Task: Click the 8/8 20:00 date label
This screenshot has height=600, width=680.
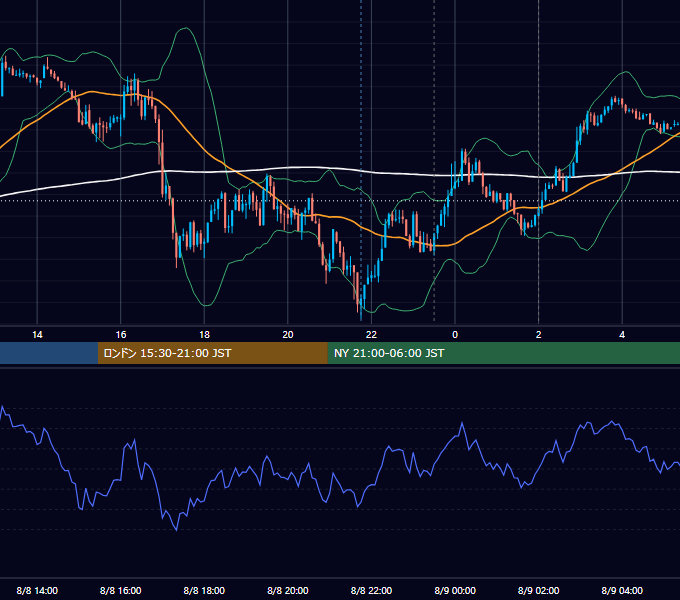Action: coord(288,590)
